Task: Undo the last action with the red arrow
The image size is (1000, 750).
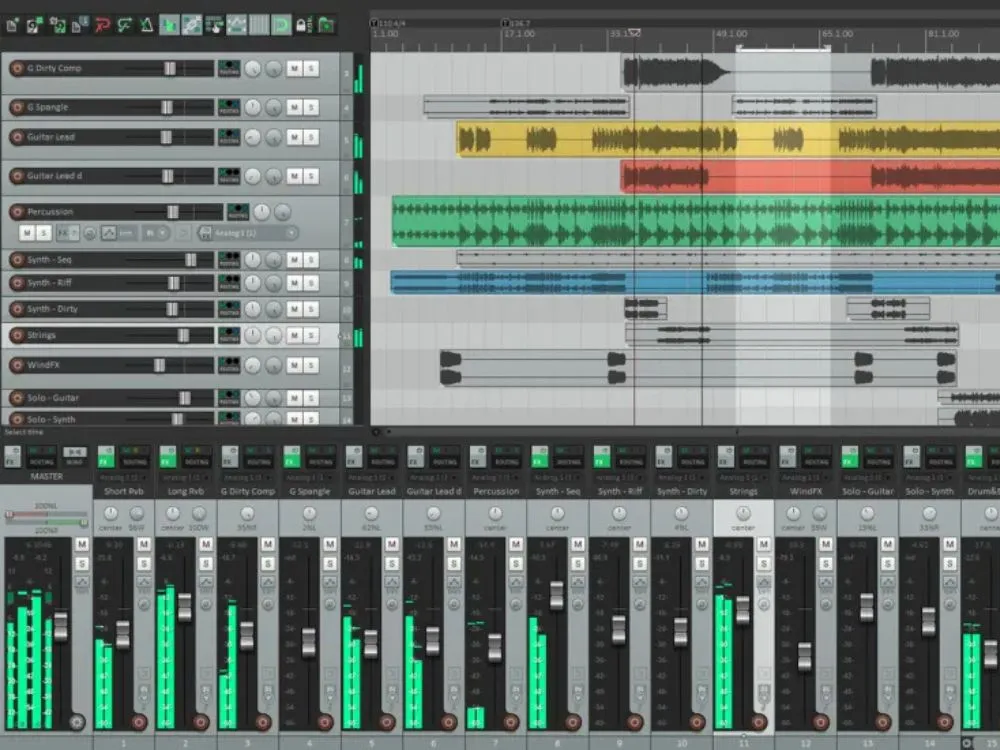Action: point(103,25)
